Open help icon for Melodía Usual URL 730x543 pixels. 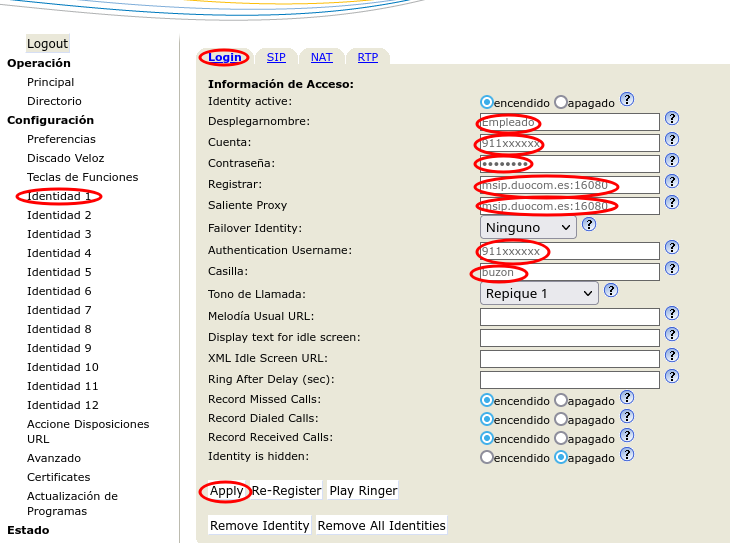pos(672,314)
